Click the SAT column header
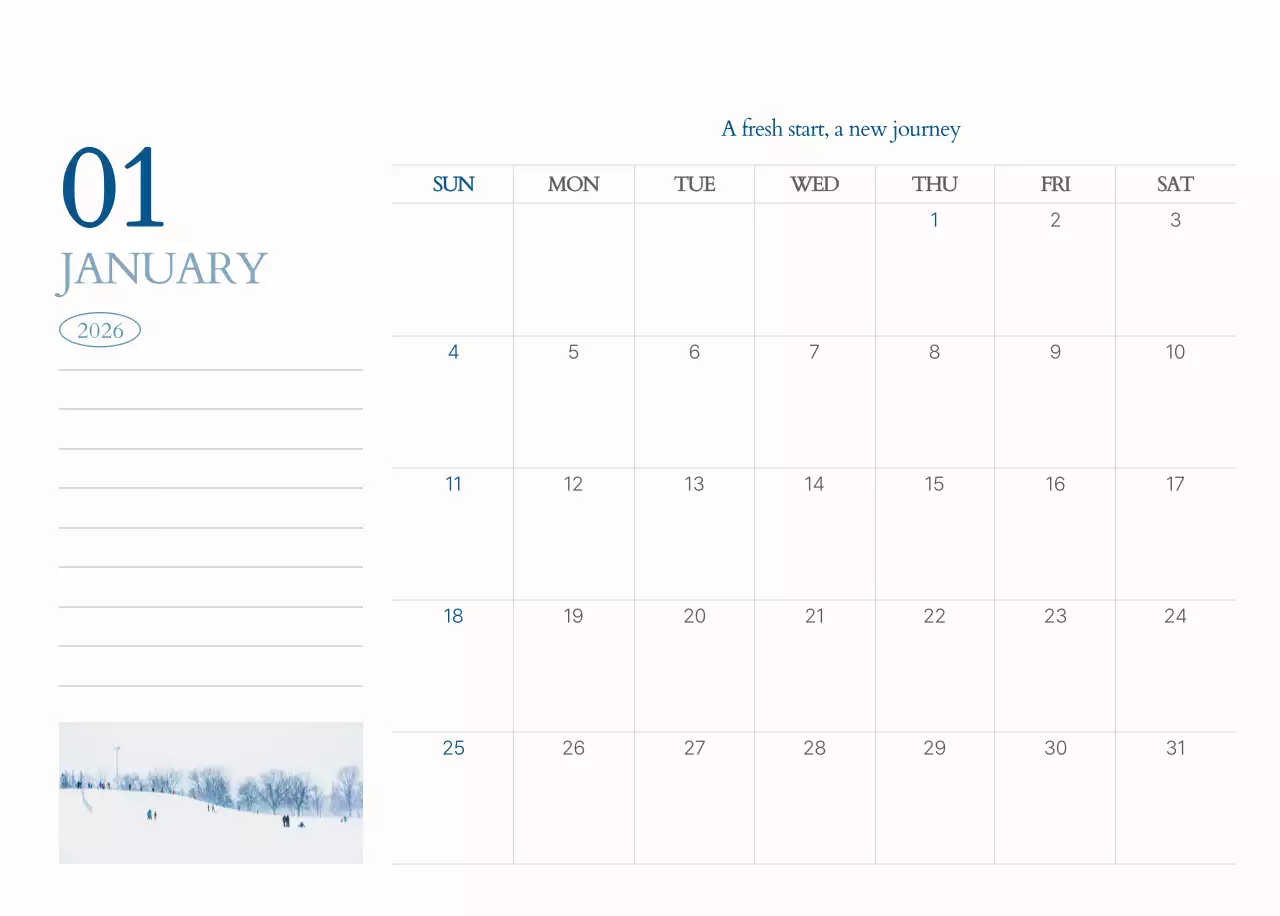 pos(1175,184)
